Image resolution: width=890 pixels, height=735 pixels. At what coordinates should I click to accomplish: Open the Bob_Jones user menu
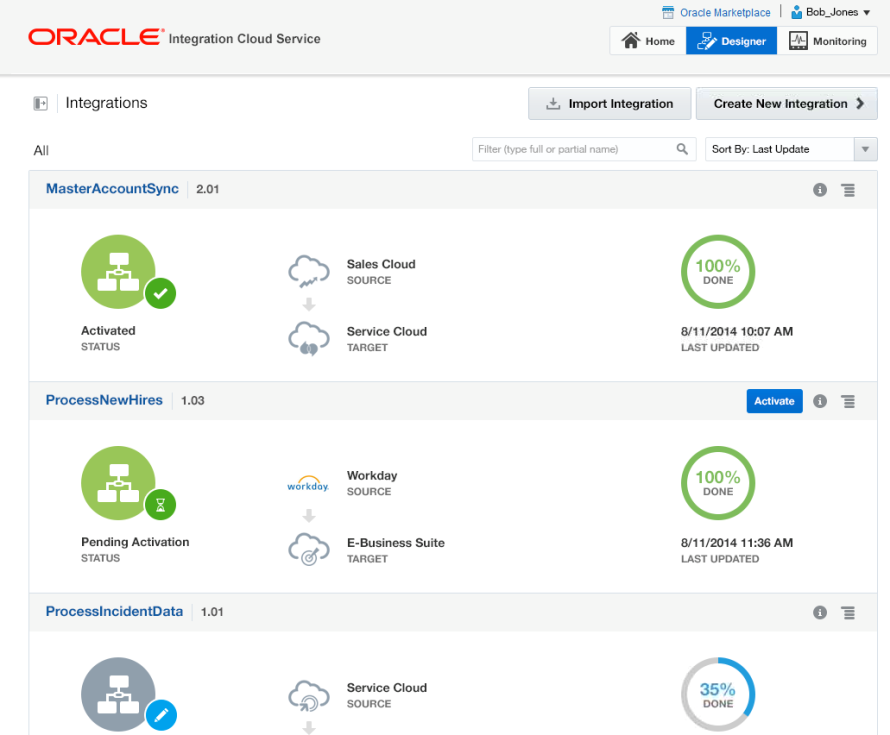[x=831, y=13]
